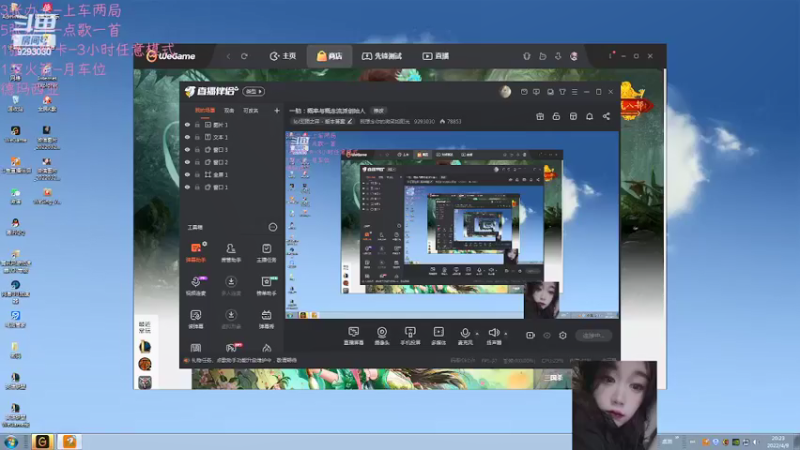
Task: Open streaming app hamburger menu
Action: pos(574,92)
